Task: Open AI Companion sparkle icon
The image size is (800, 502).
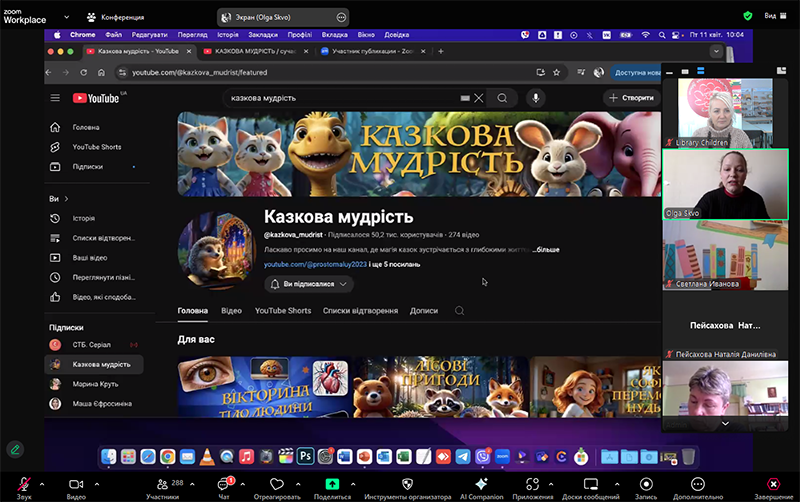Action: (x=481, y=484)
